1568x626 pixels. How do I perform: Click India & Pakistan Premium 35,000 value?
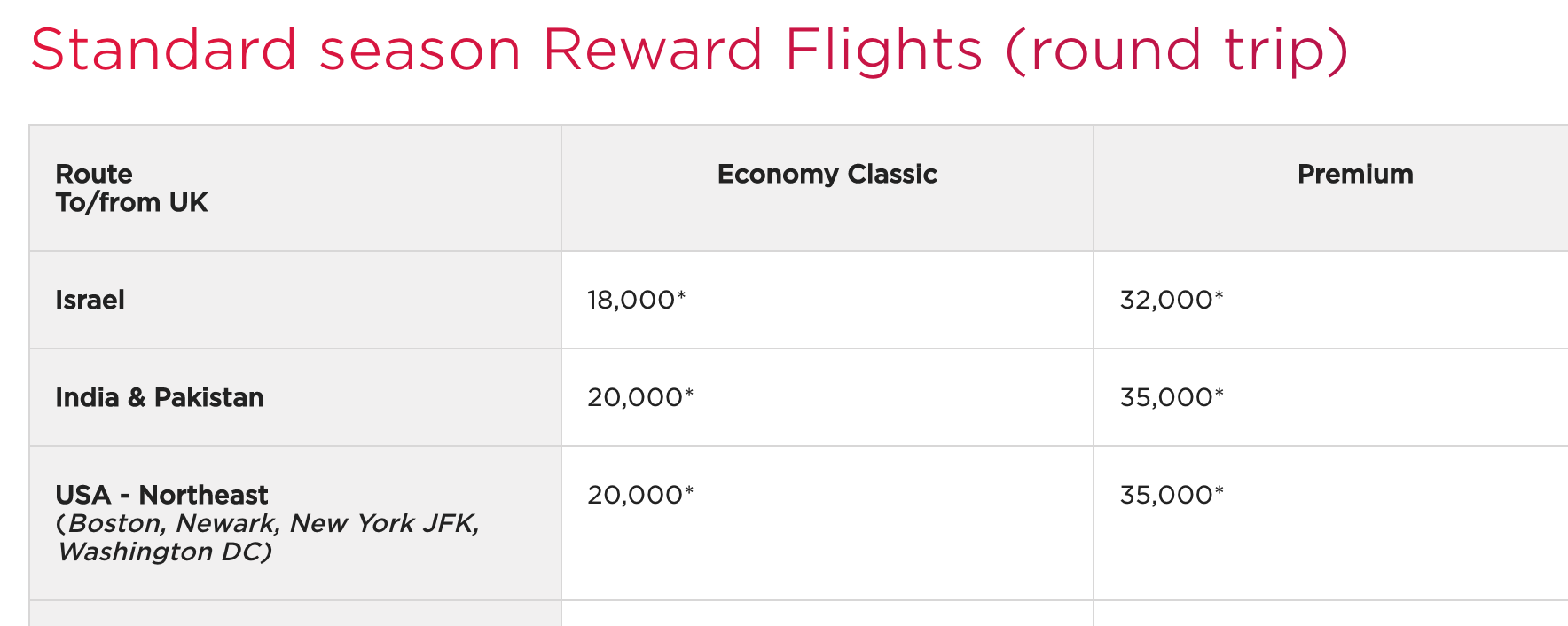[1166, 397]
